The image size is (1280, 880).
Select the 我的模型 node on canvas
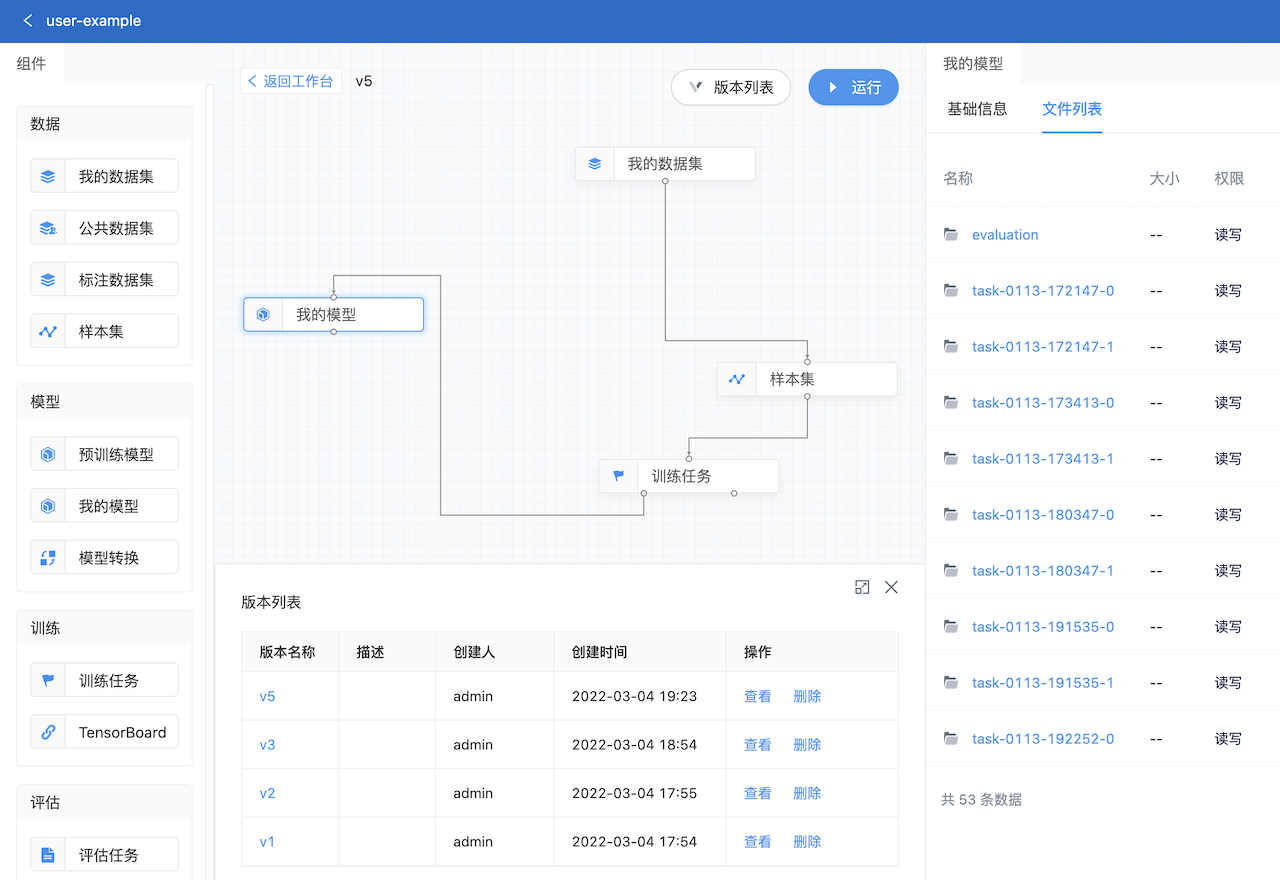point(334,314)
